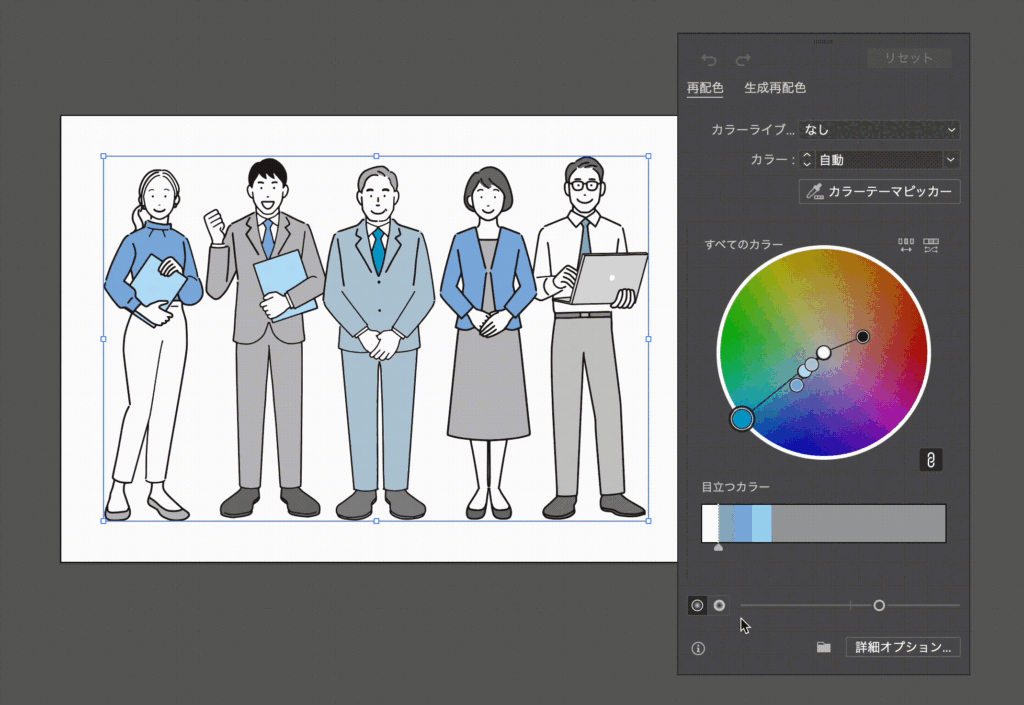Select the first color wheel display mode
The image size is (1024, 705).
point(697,605)
